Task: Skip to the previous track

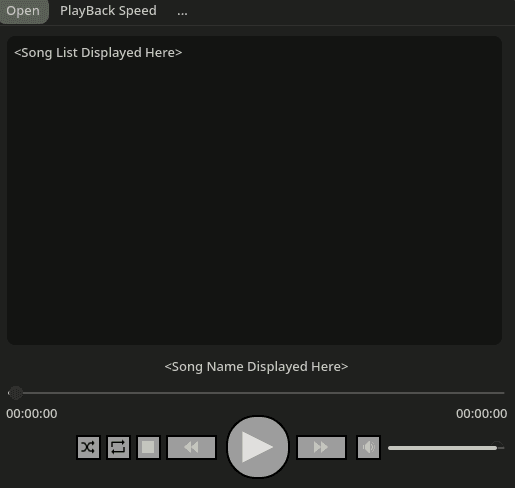Action: tap(191, 447)
